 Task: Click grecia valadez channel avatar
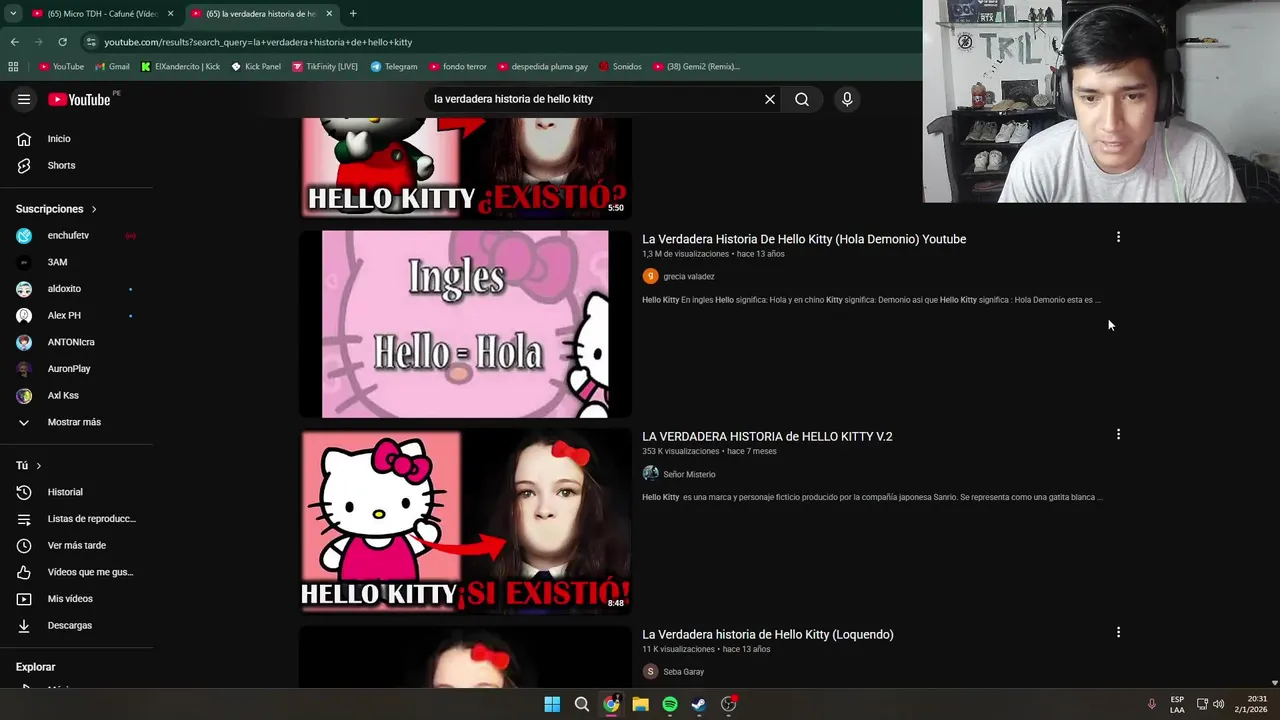pyautogui.click(x=650, y=276)
